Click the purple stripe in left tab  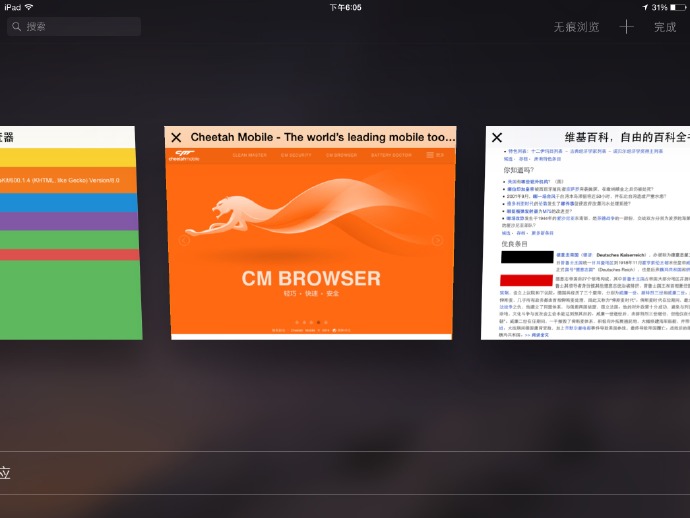[69, 221]
